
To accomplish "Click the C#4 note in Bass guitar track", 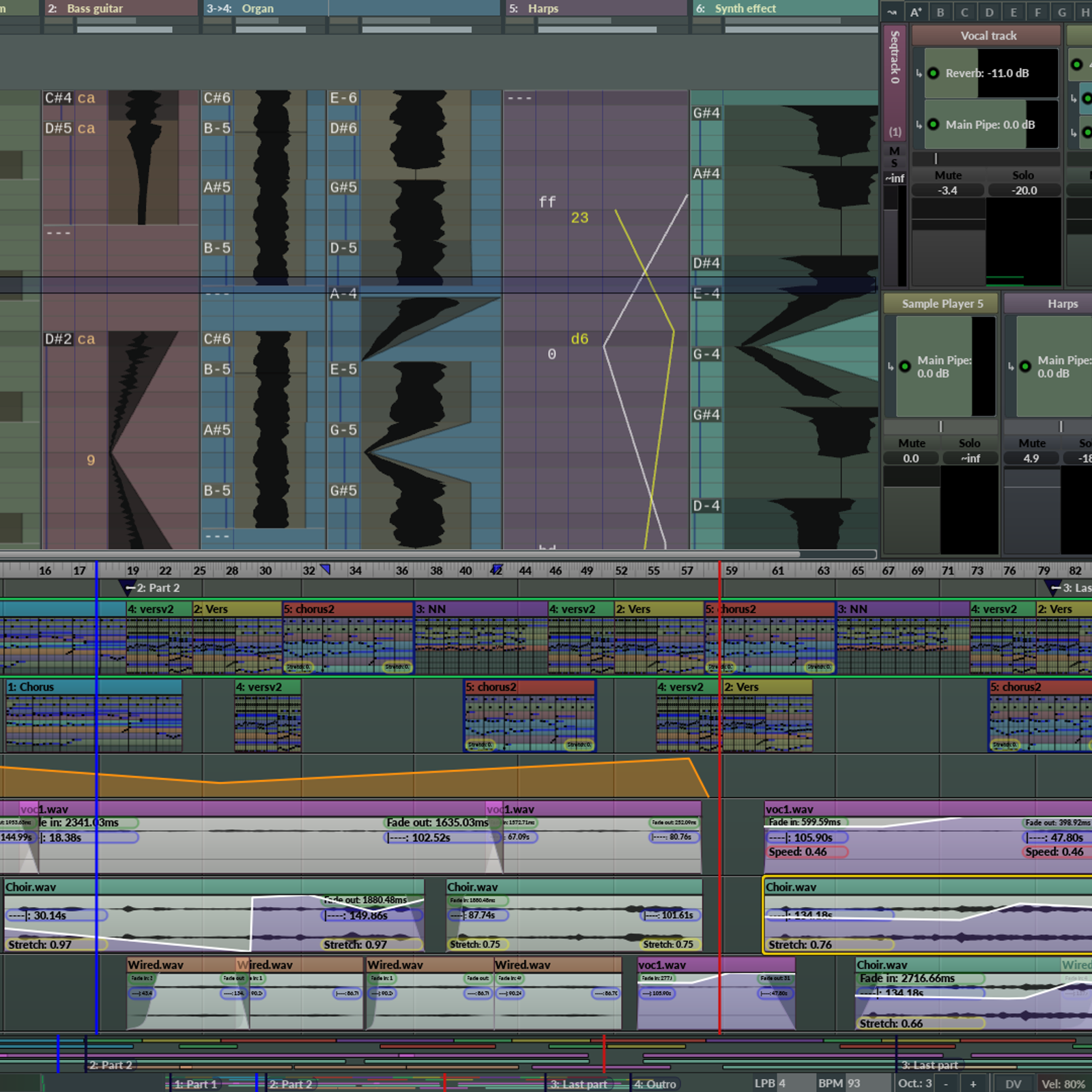I will tap(58, 98).
